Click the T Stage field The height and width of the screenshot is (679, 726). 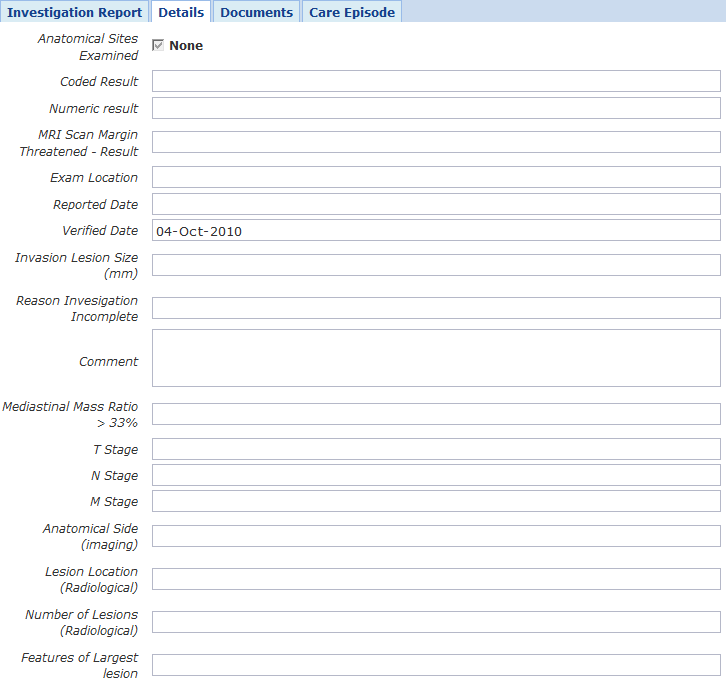click(436, 449)
